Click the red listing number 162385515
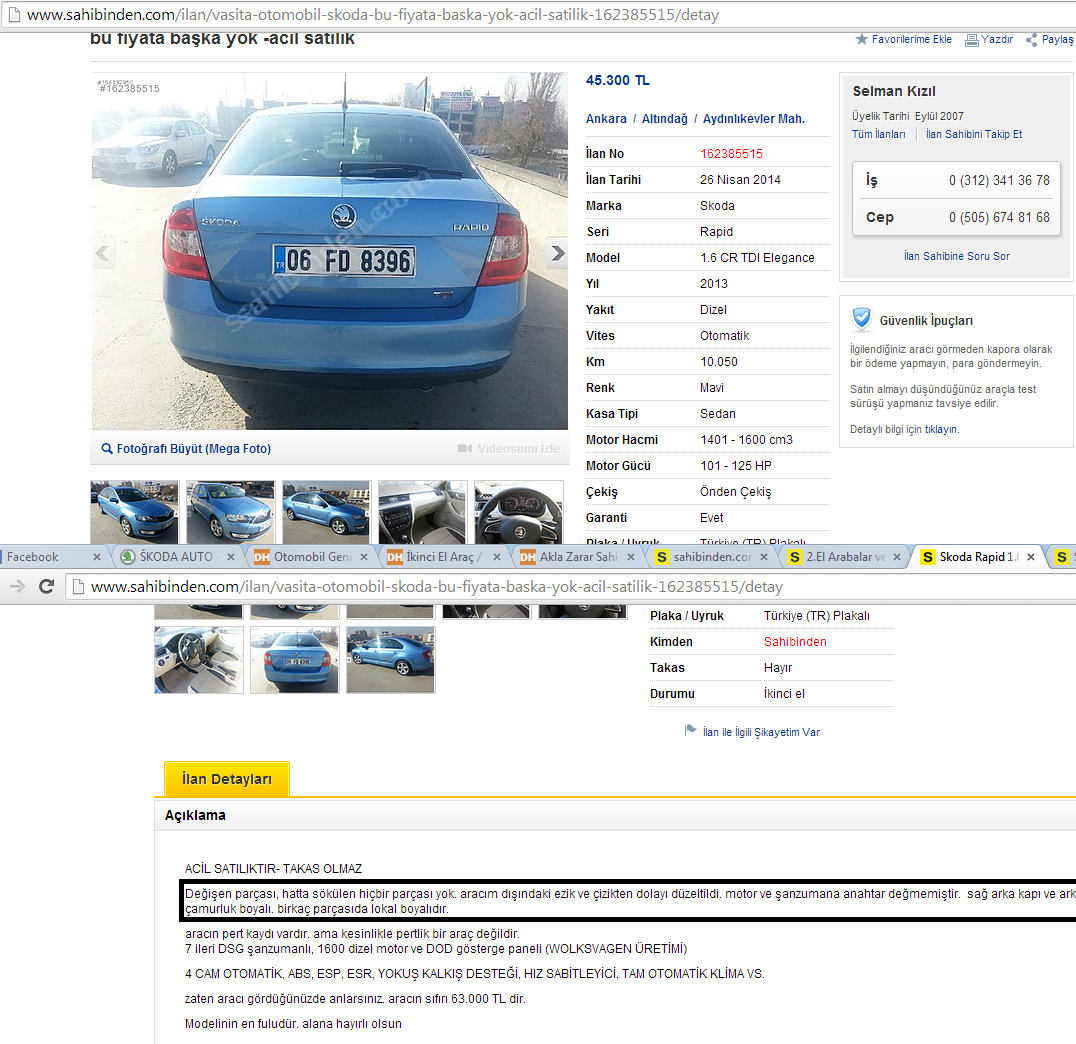The height and width of the screenshot is (1044, 1076). click(732, 154)
